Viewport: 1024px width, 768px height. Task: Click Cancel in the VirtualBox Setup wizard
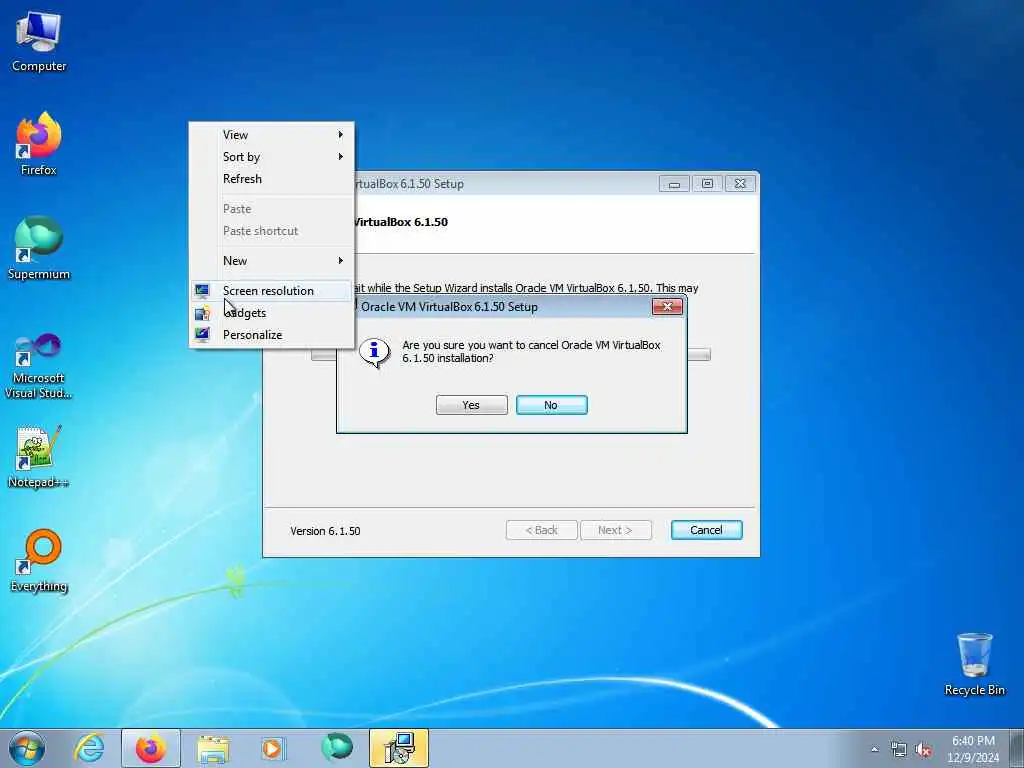pos(707,530)
